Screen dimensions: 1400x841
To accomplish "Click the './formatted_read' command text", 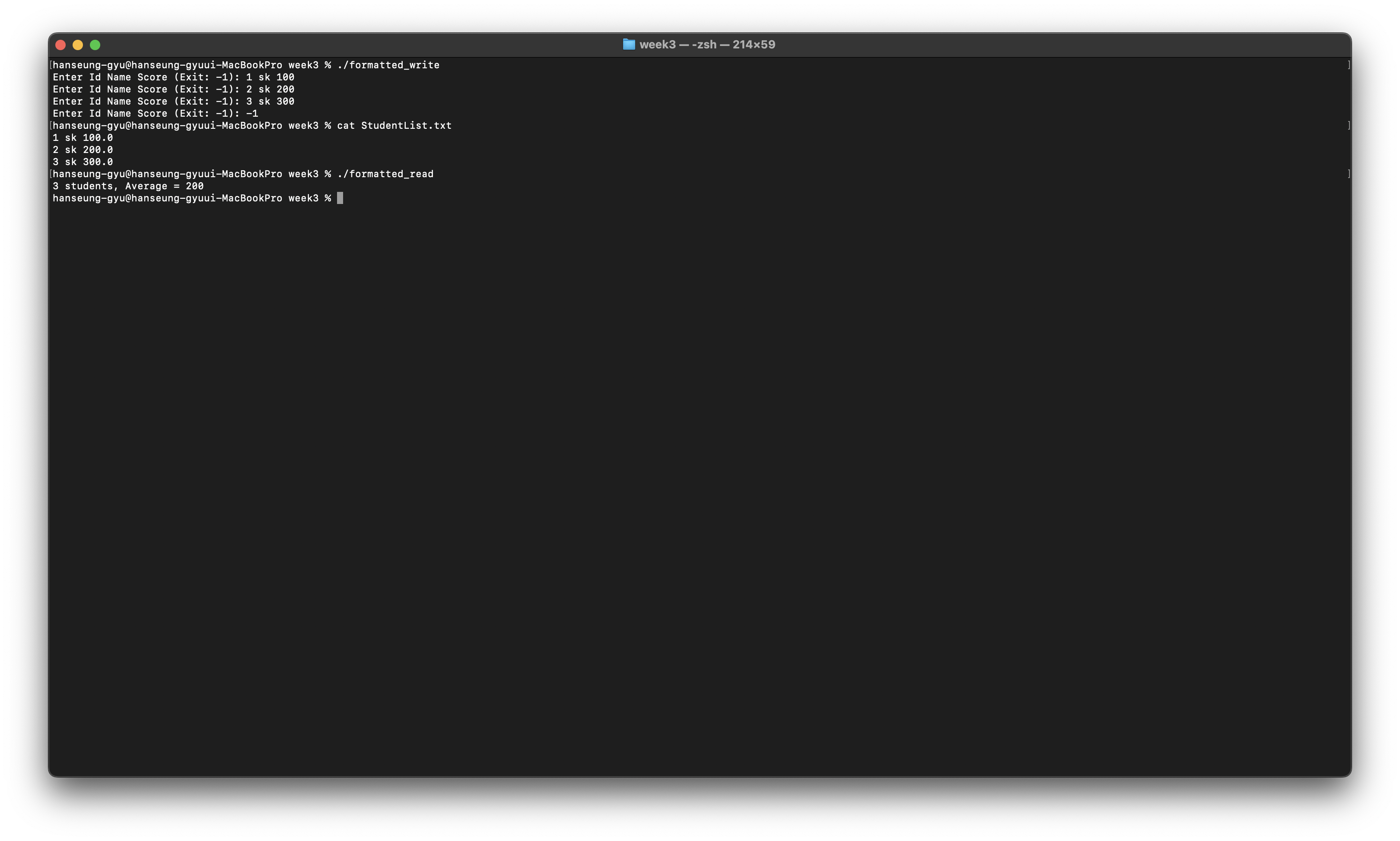I will 385,174.
